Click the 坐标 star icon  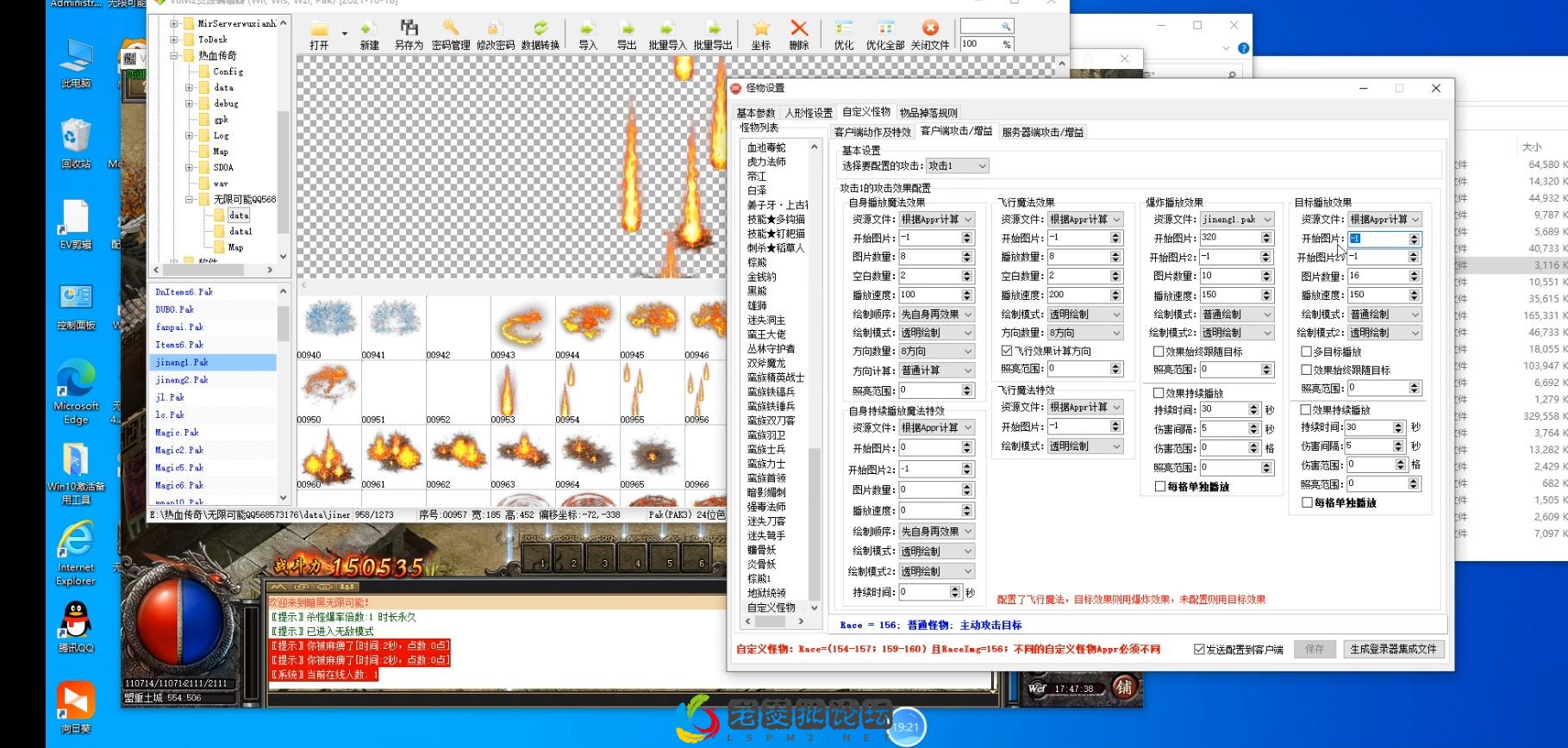coord(760,34)
